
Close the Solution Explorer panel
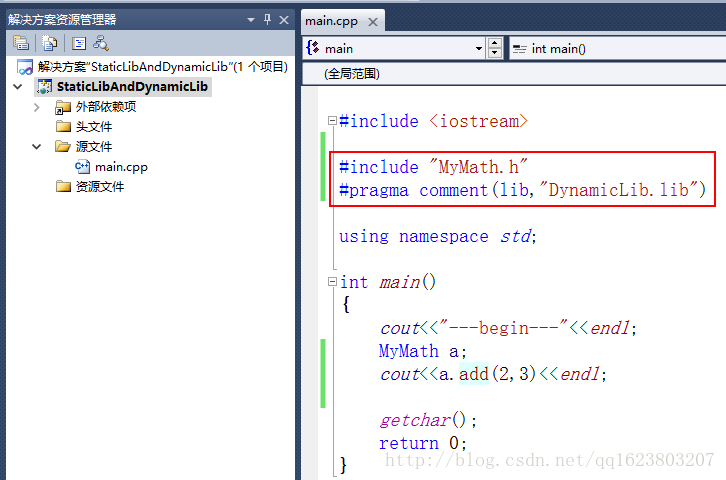click(284, 20)
